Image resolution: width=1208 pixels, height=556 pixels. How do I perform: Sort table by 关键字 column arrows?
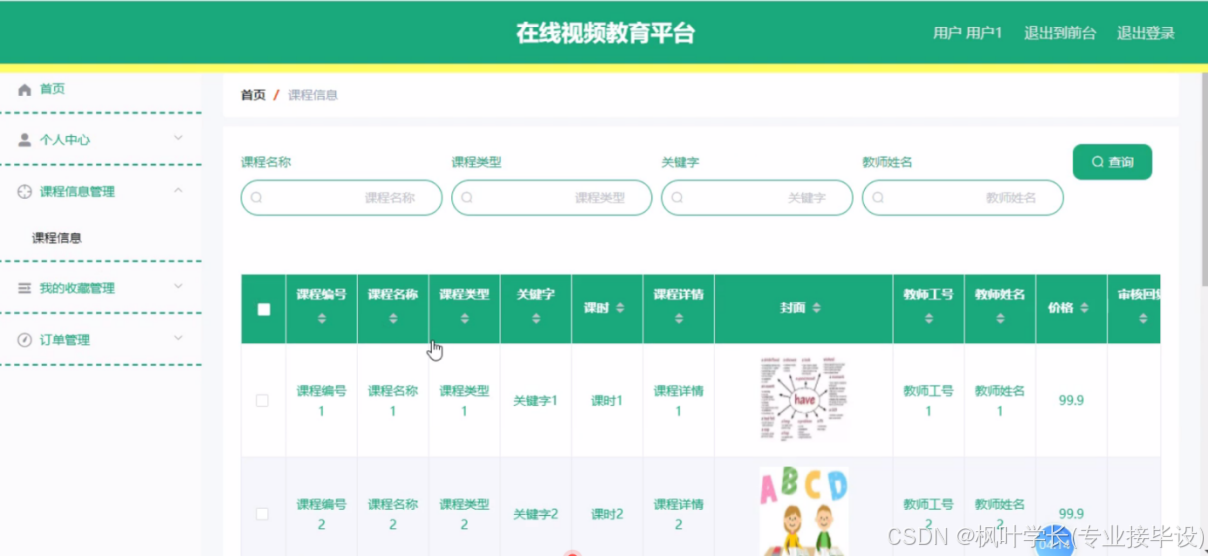pos(536,319)
